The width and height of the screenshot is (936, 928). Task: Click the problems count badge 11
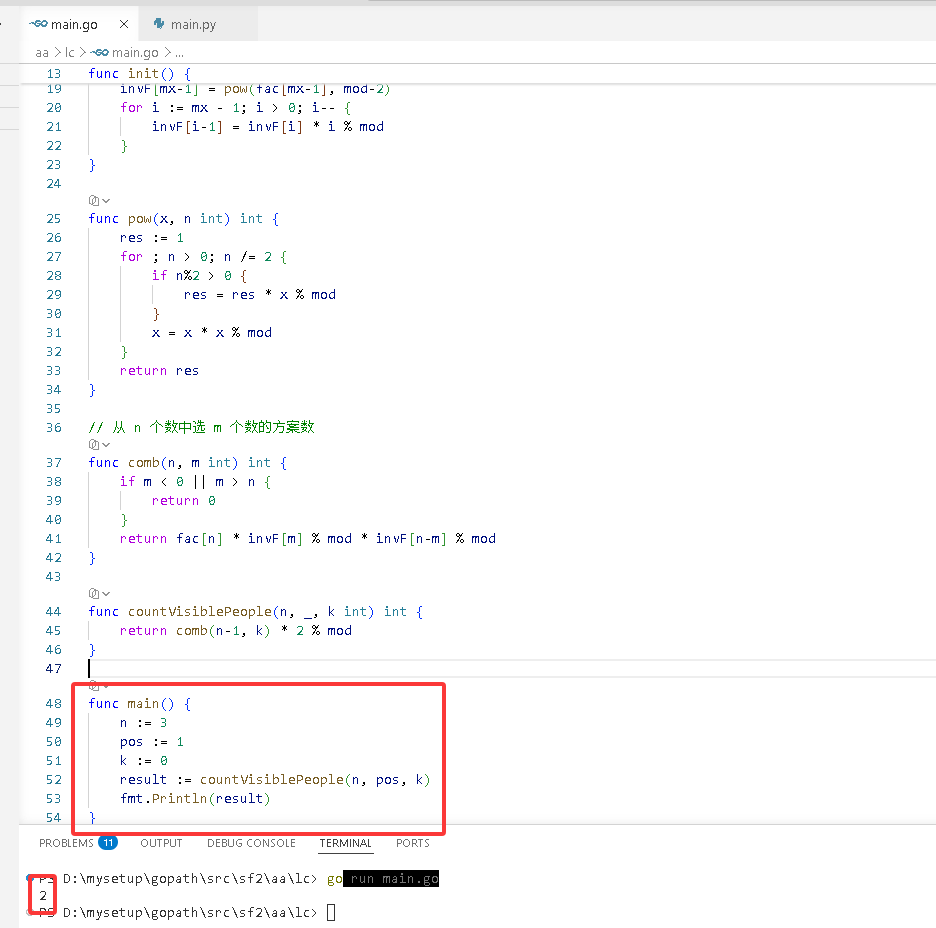[108, 843]
